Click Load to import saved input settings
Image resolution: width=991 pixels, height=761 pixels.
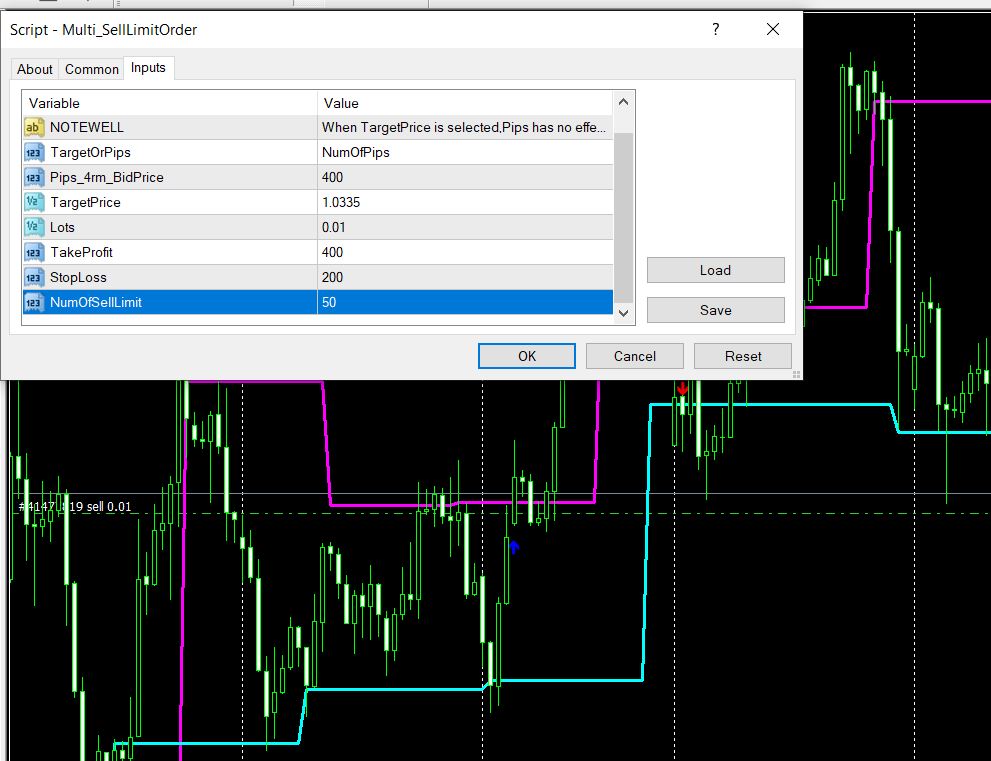point(715,270)
